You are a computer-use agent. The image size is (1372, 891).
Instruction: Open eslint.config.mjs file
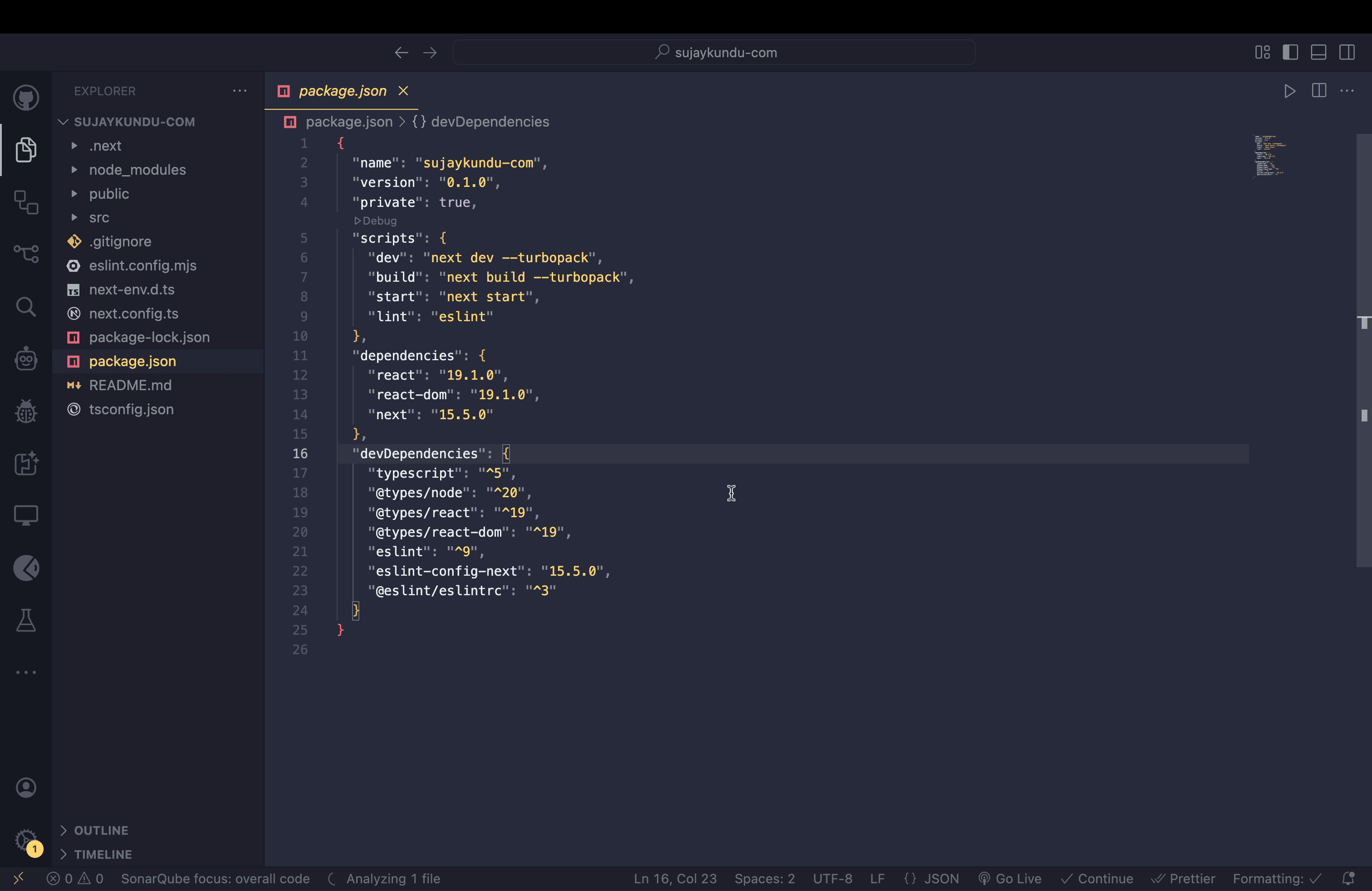142,265
